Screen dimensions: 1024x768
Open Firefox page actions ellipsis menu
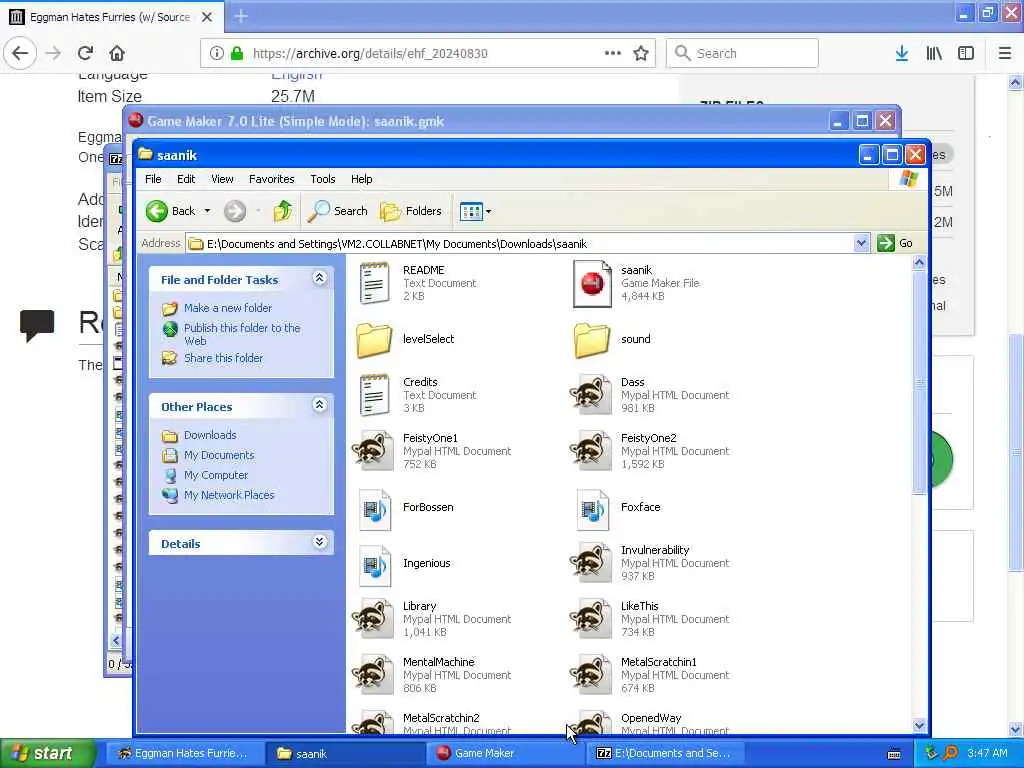coord(613,53)
